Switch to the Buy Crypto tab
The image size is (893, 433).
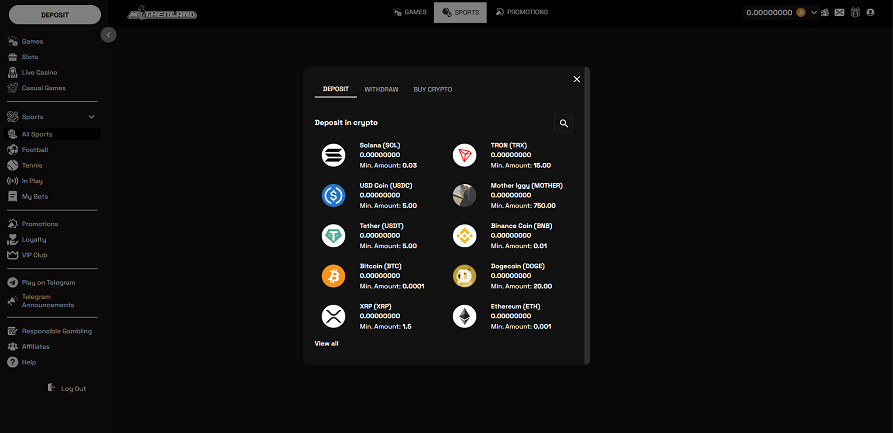432,89
